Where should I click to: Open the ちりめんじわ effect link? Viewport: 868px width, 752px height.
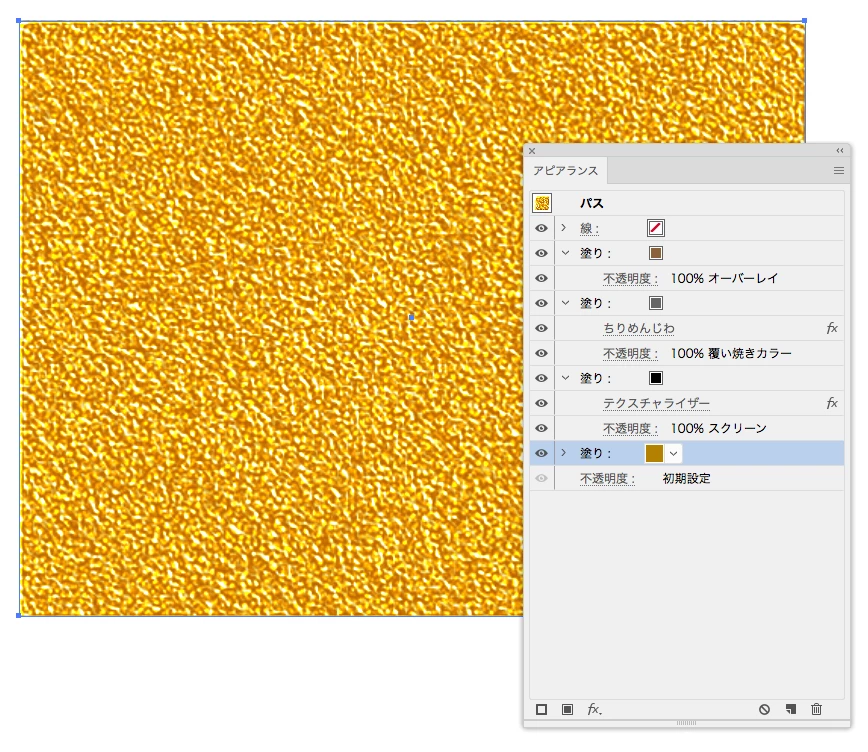click(x=639, y=328)
